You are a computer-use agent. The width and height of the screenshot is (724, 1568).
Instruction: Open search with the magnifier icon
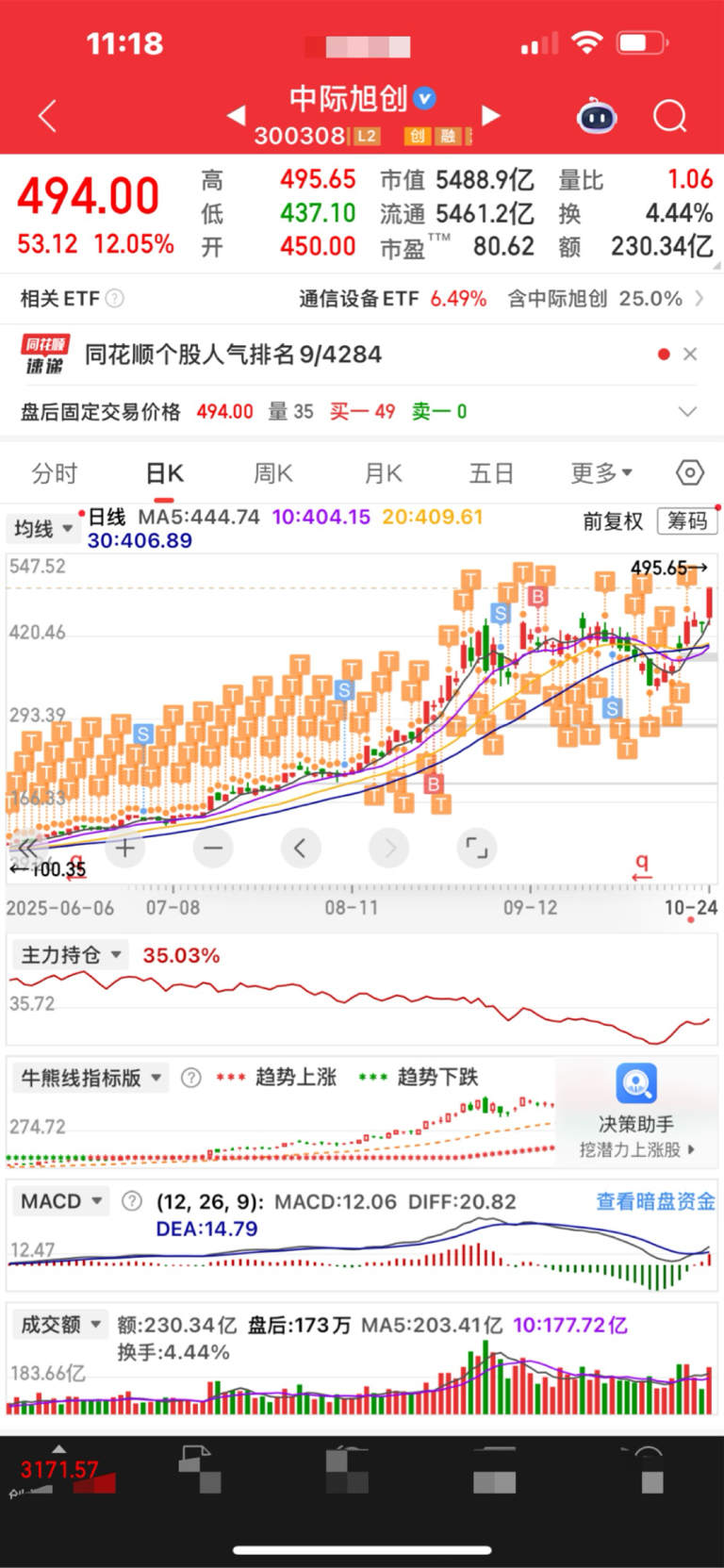(670, 117)
